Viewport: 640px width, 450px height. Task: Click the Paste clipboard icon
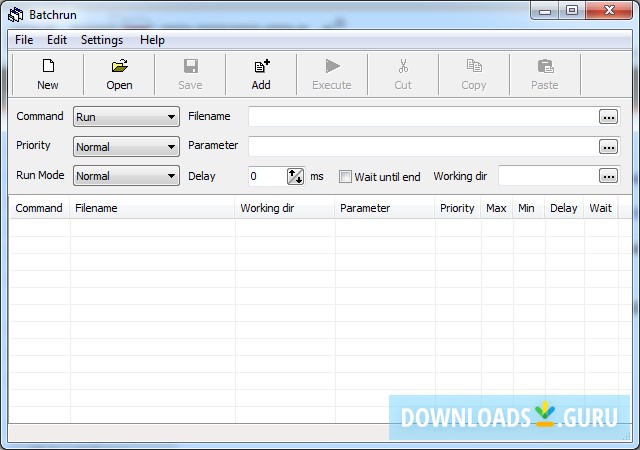coord(545,66)
